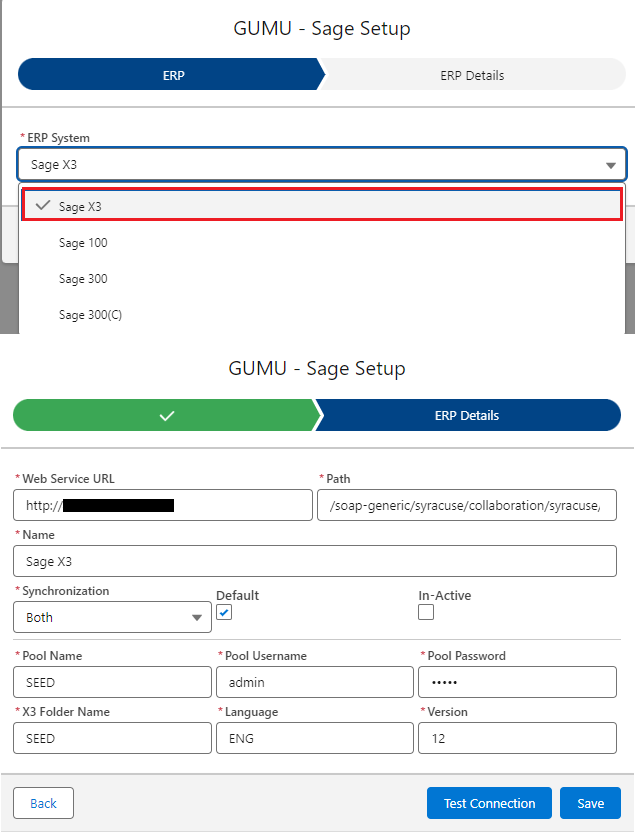The width and height of the screenshot is (635, 833).
Task: Click the completed green checkmark step
Action: (x=165, y=415)
